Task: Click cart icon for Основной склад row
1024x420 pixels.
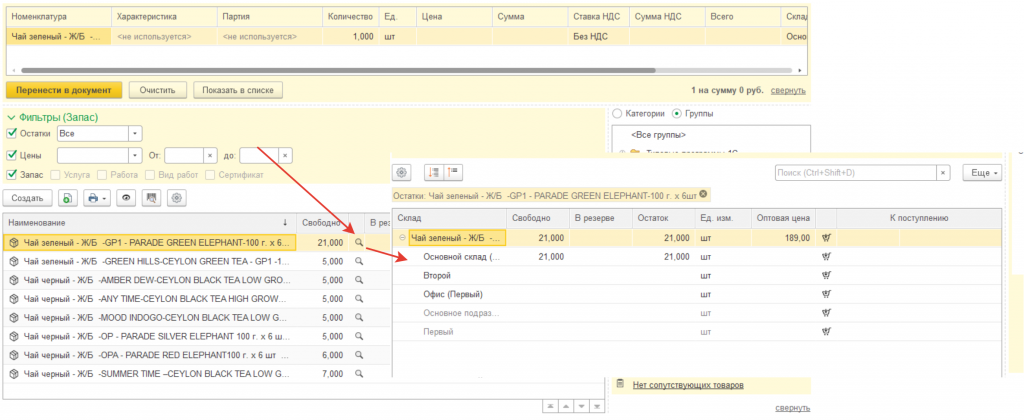Action: coord(826,257)
